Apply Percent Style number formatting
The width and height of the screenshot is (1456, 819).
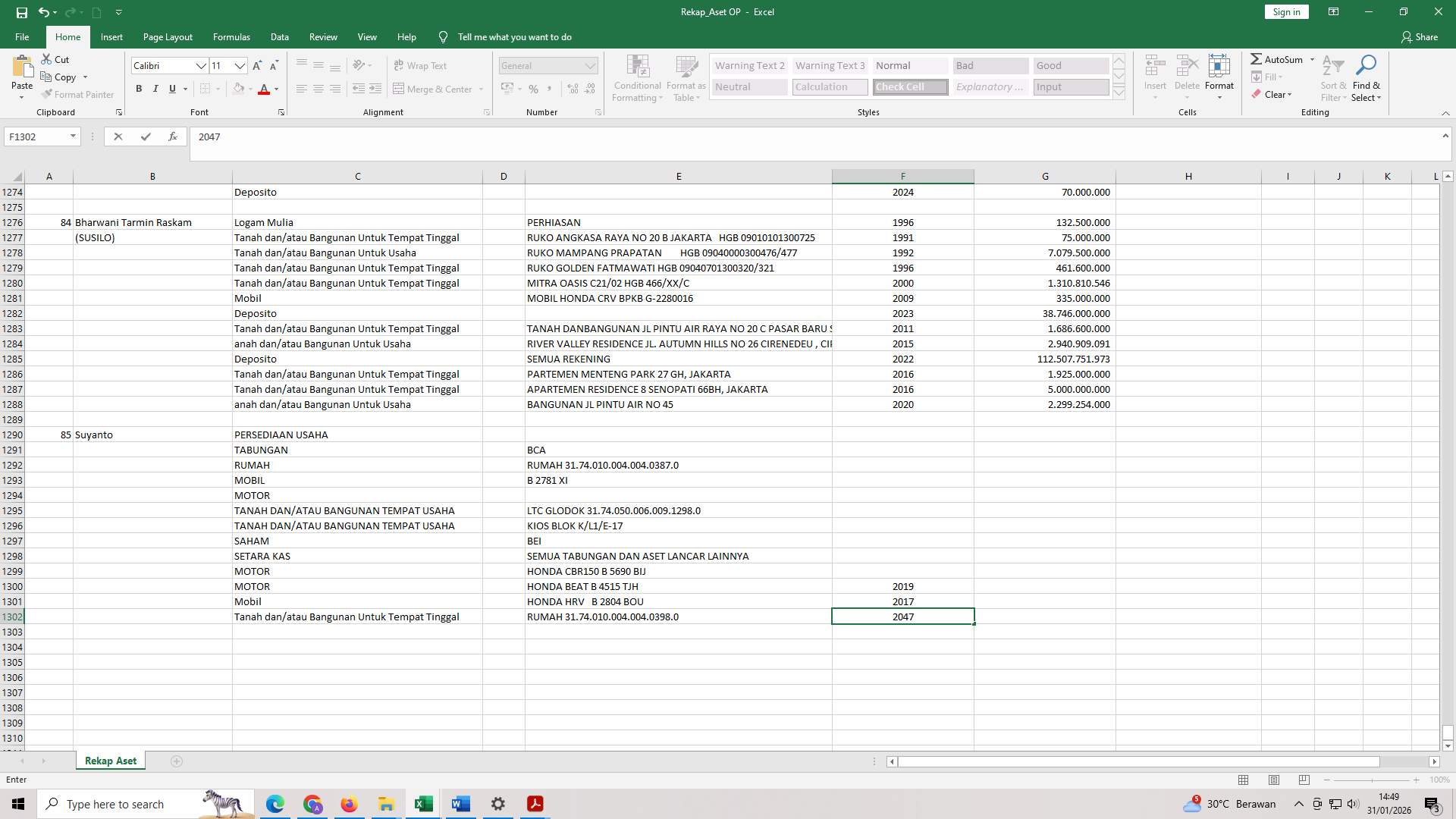pyautogui.click(x=534, y=89)
